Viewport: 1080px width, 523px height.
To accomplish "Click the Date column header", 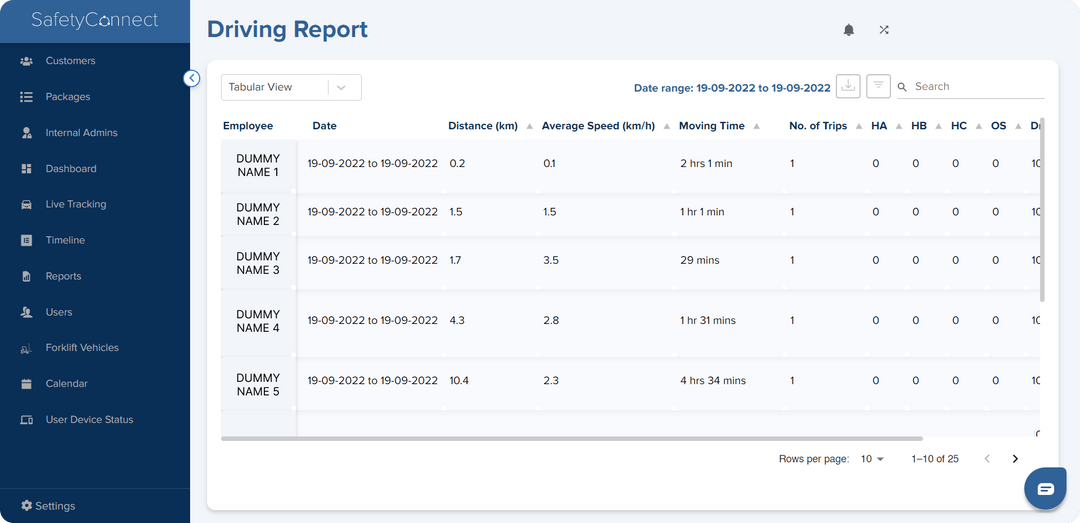I will click(x=324, y=126).
